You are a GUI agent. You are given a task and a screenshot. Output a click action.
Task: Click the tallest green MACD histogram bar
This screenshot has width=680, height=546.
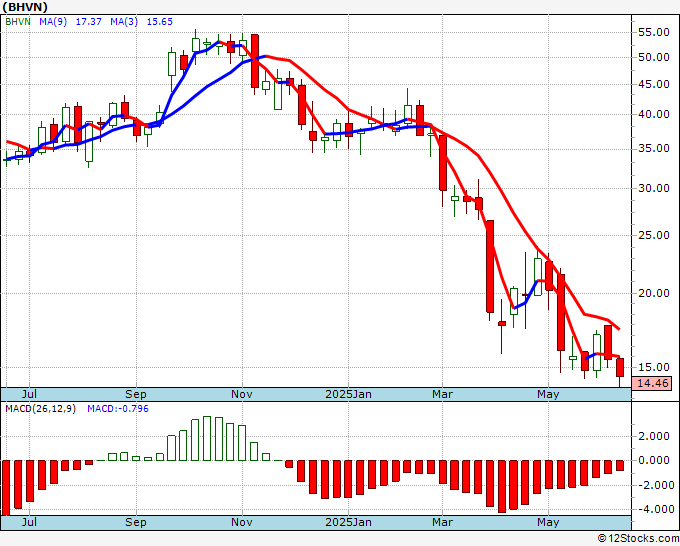(207, 438)
